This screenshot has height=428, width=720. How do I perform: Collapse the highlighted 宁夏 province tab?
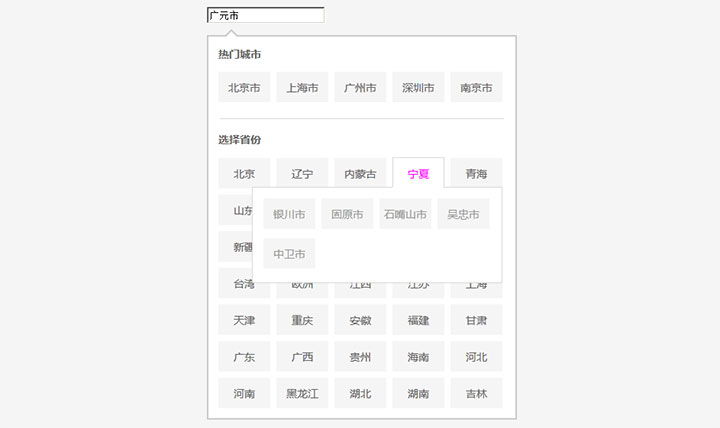point(418,174)
